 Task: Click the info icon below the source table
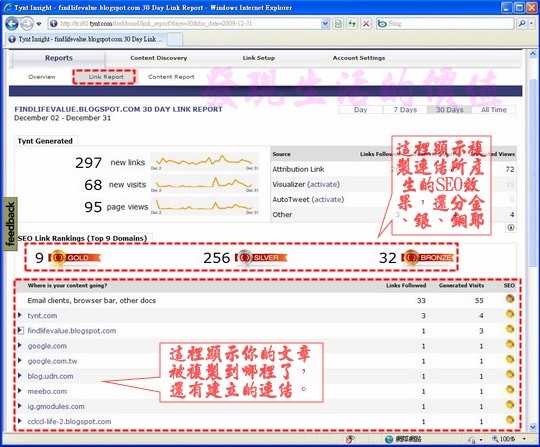point(511,227)
